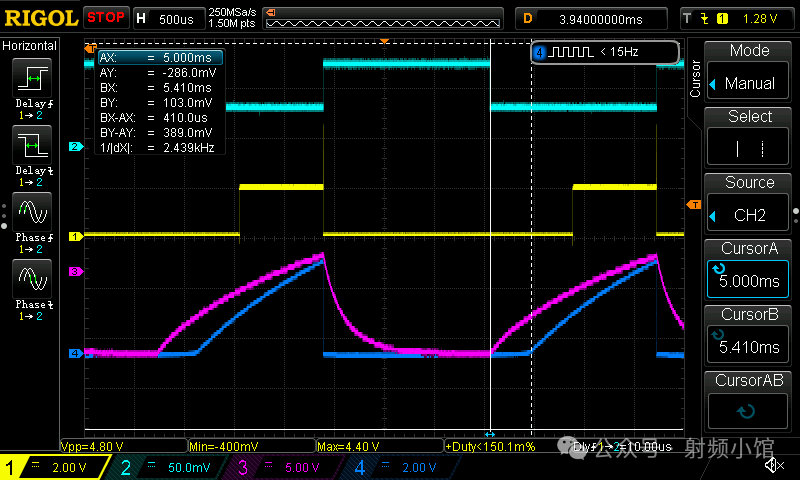Click the orange trigger level marker on right edge

coord(693,204)
